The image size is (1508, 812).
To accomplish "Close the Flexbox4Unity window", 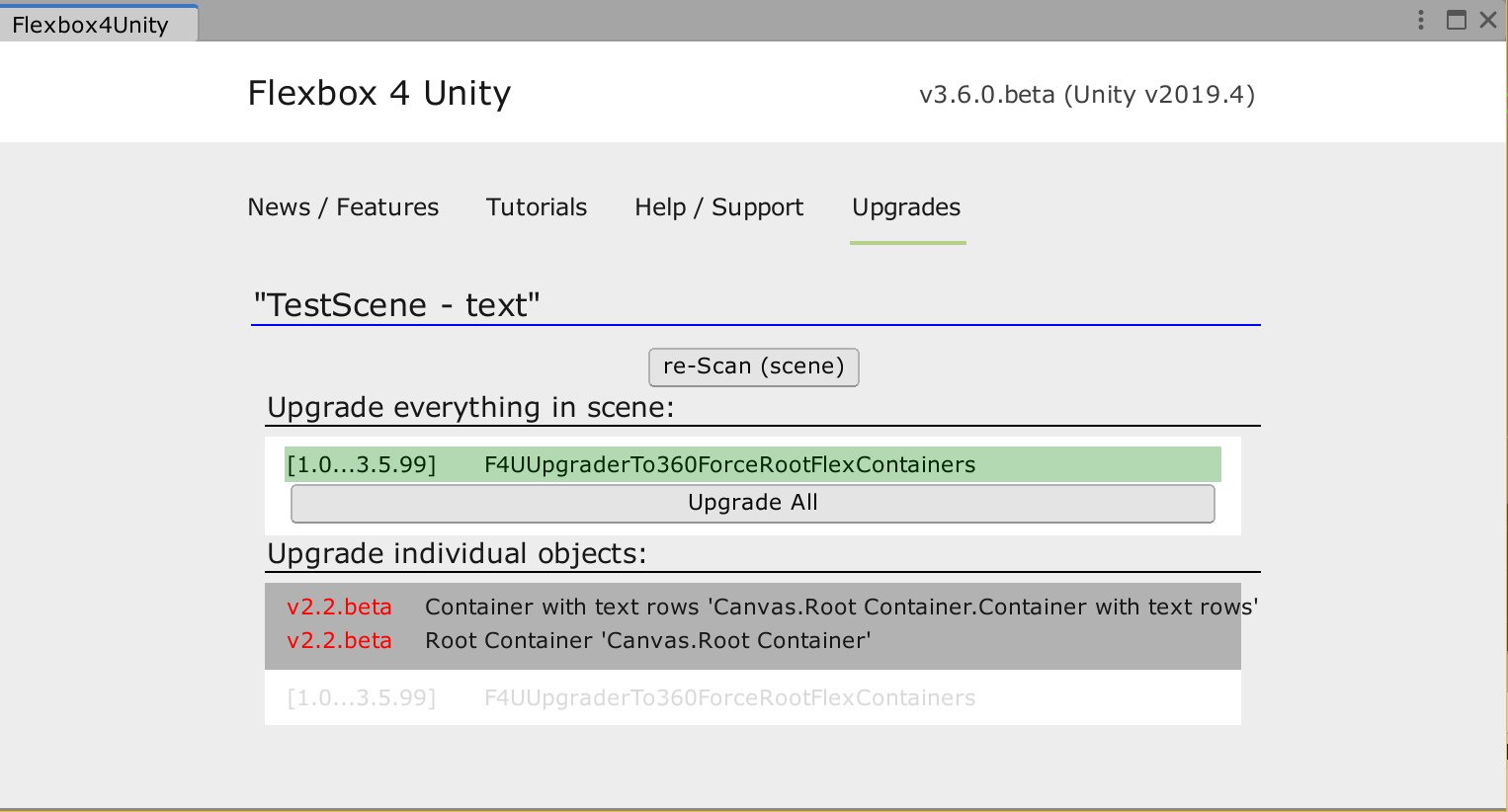I will pyautogui.click(x=1488, y=20).
